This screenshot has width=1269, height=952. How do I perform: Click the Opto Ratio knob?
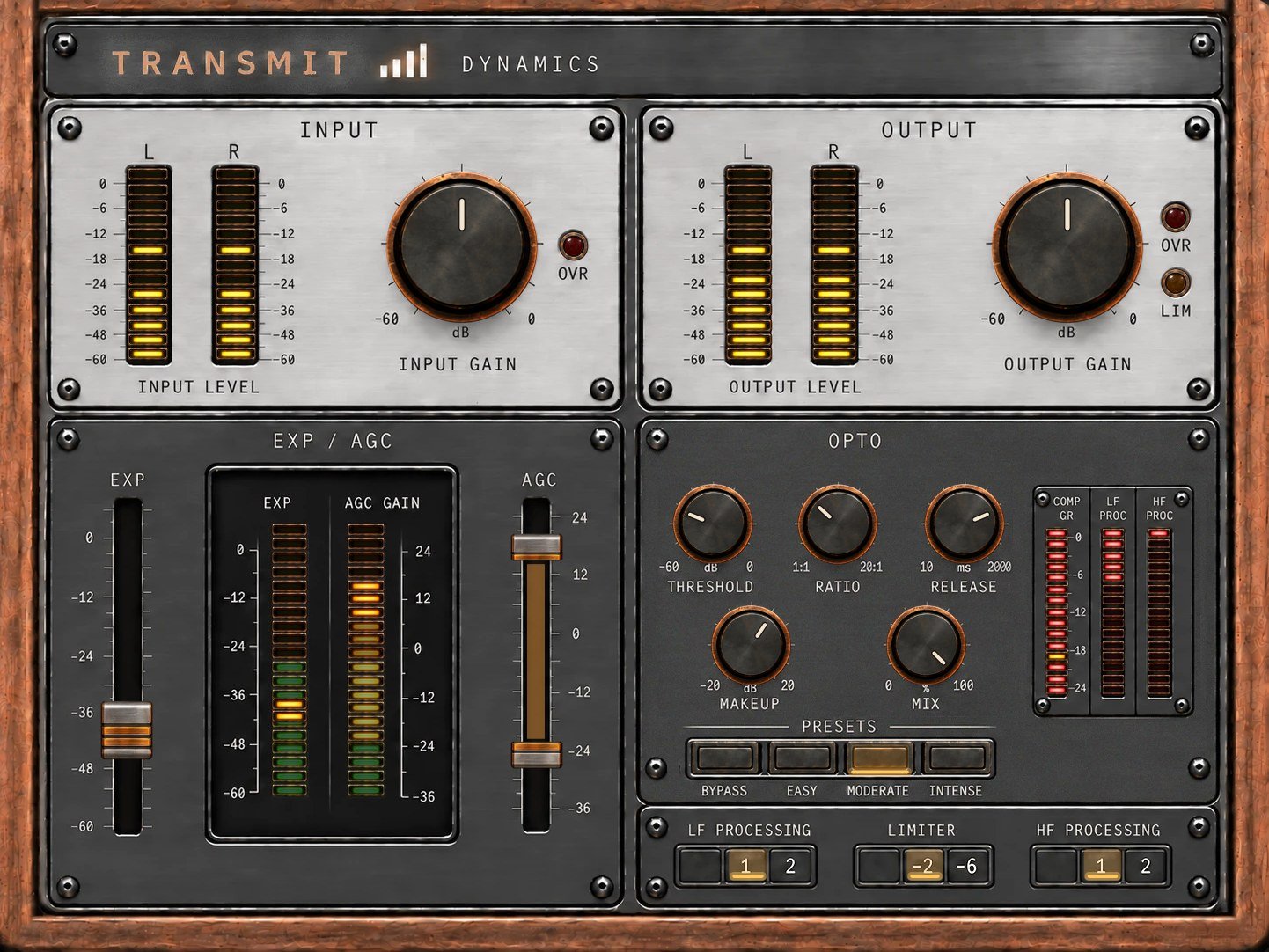[837, 523]
